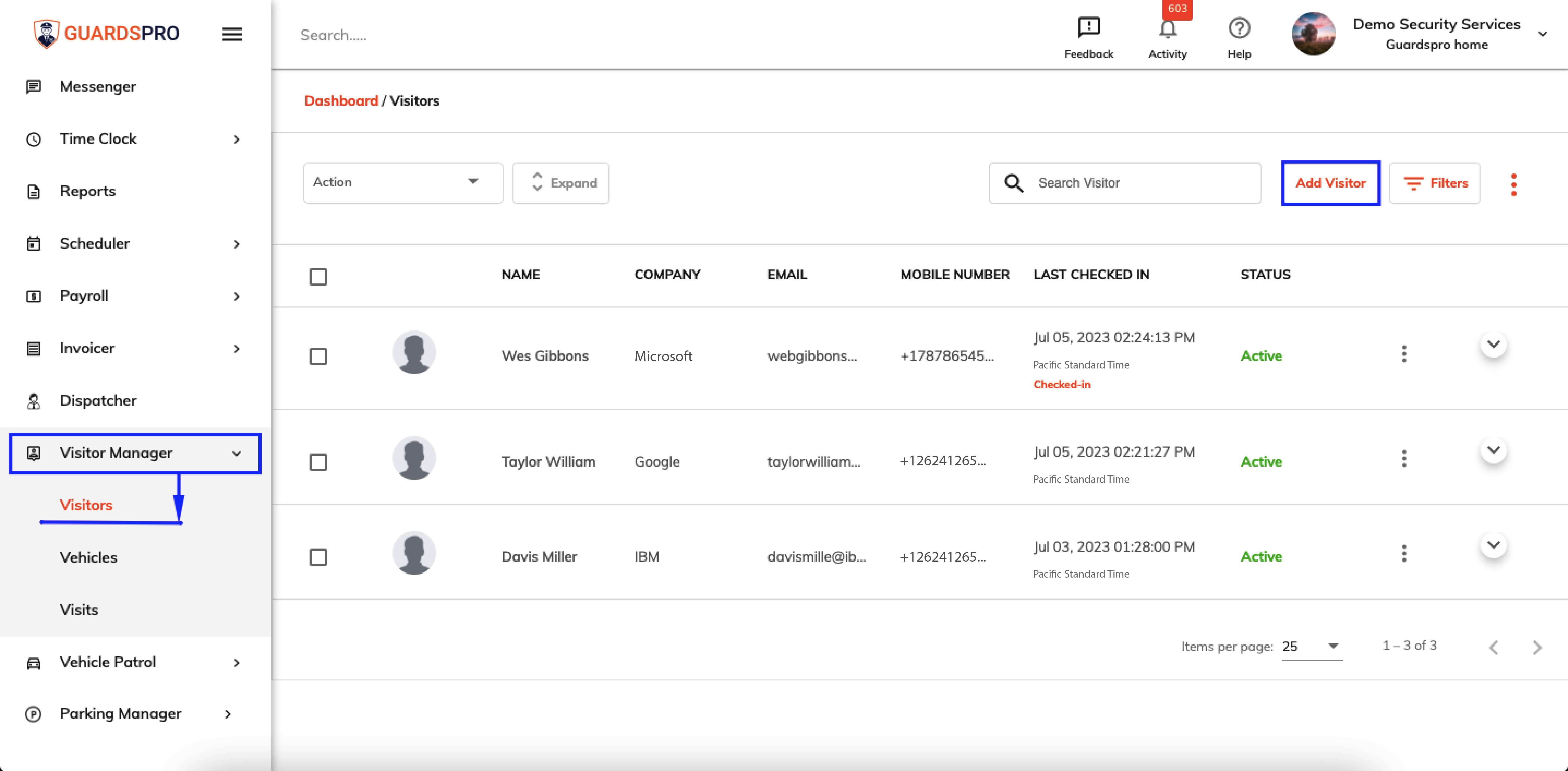Expand the Payroll submenu arrow
Screen dimensions: 1568x771
(236, 297)
